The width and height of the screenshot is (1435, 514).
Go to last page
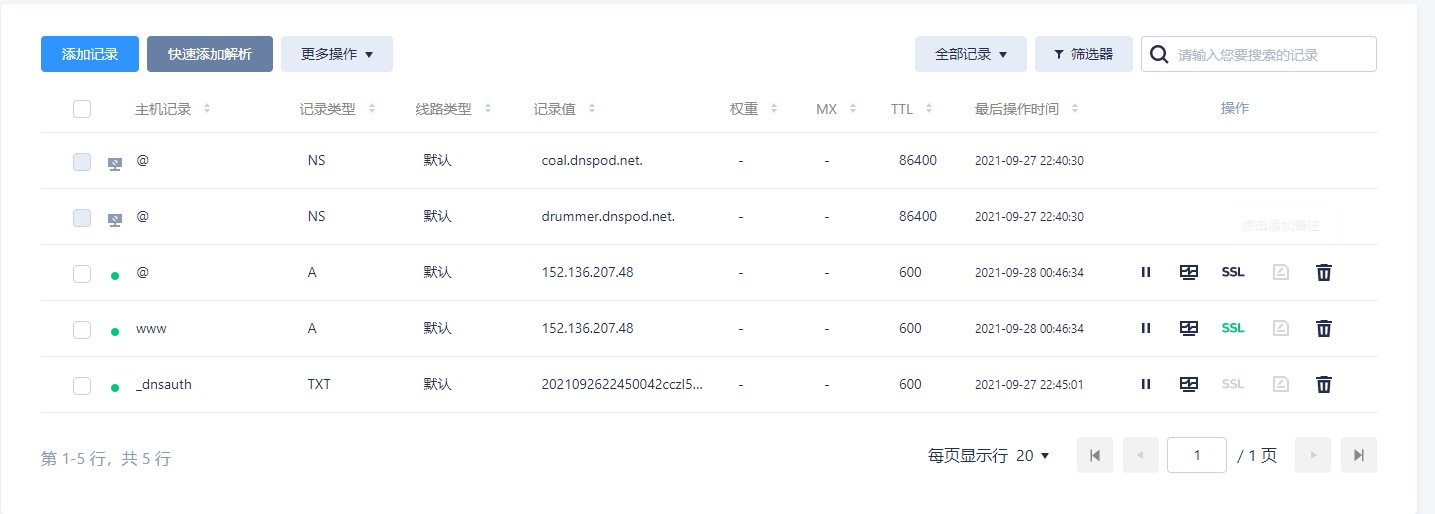[x=1359, y=455]
